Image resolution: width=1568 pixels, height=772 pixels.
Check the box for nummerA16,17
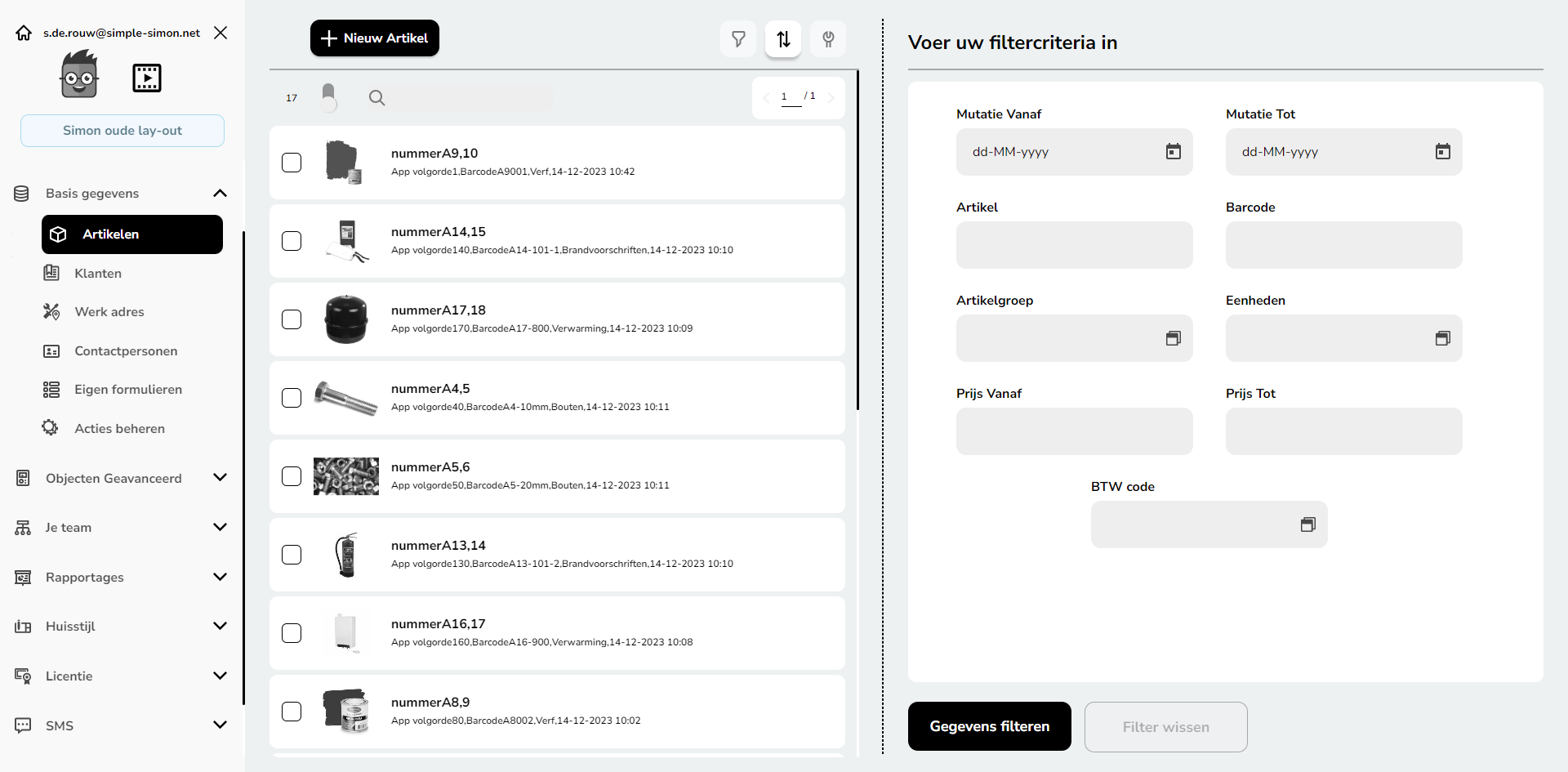292,633
